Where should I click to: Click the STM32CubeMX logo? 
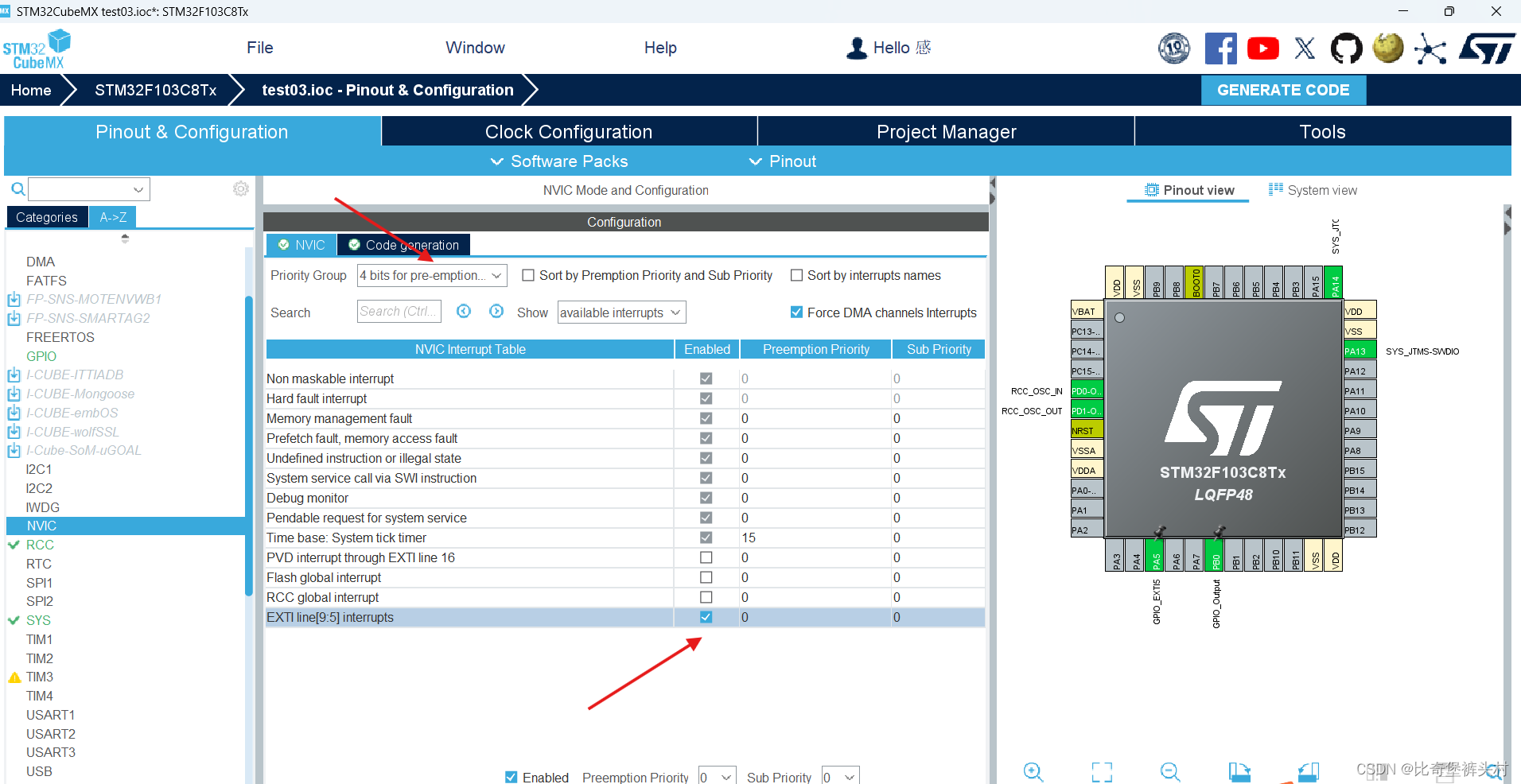37,49
